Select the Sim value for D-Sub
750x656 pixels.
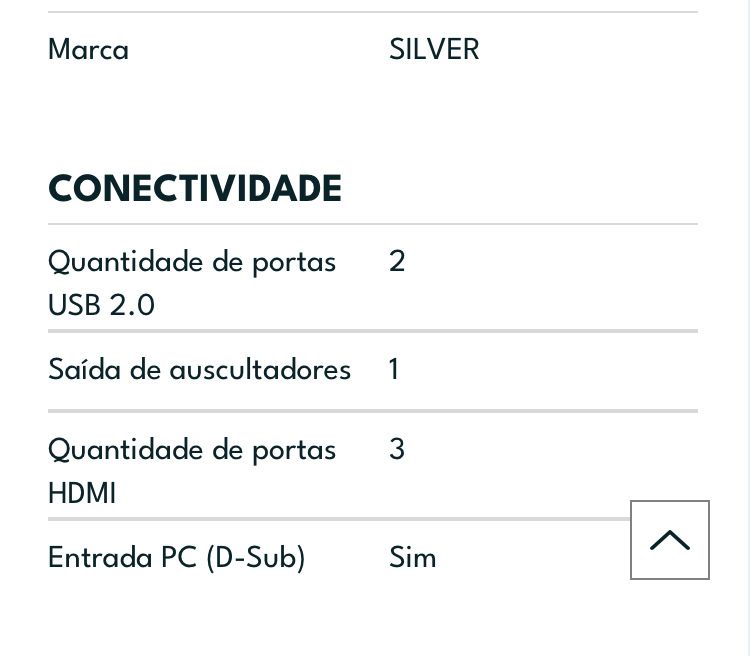point(412,557)
